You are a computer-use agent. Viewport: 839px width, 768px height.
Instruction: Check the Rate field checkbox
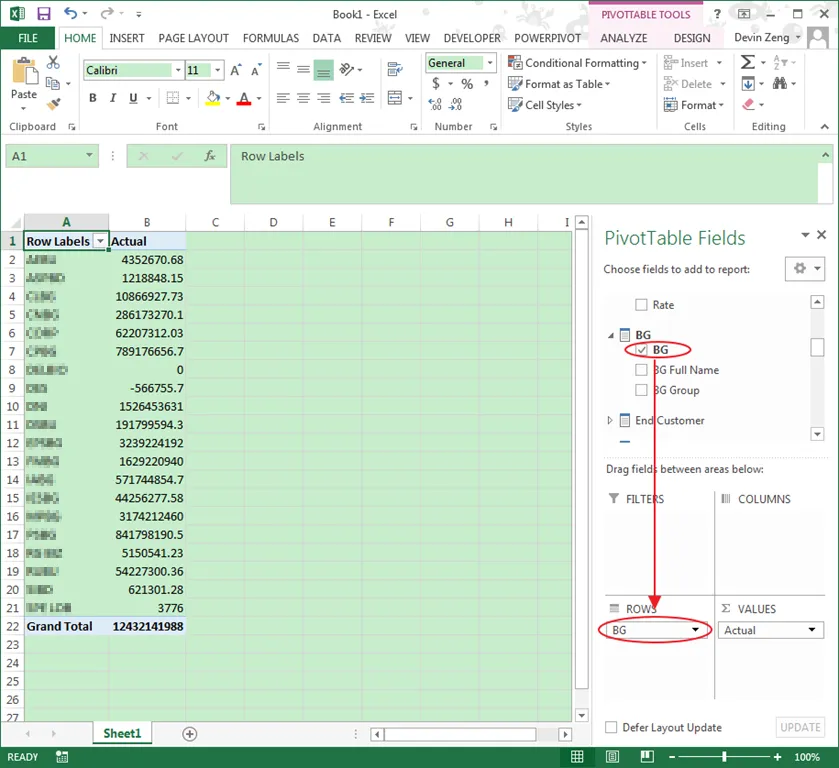(x=641, y=305)
